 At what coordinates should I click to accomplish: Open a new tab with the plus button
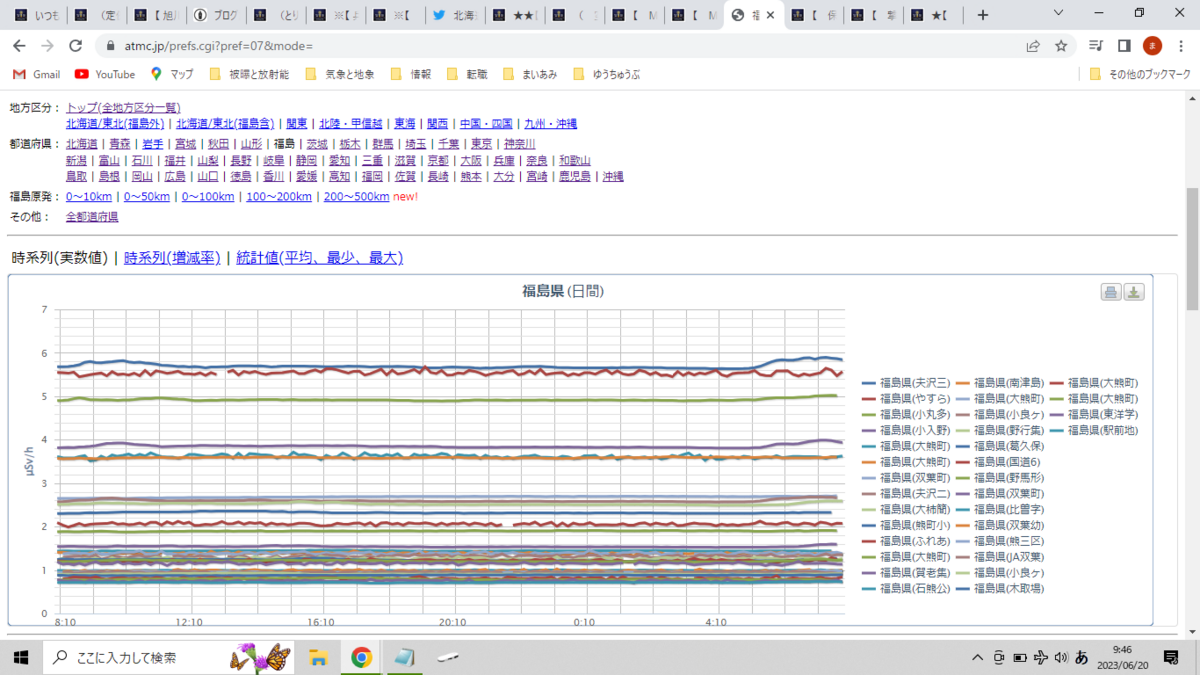[983, 15]
